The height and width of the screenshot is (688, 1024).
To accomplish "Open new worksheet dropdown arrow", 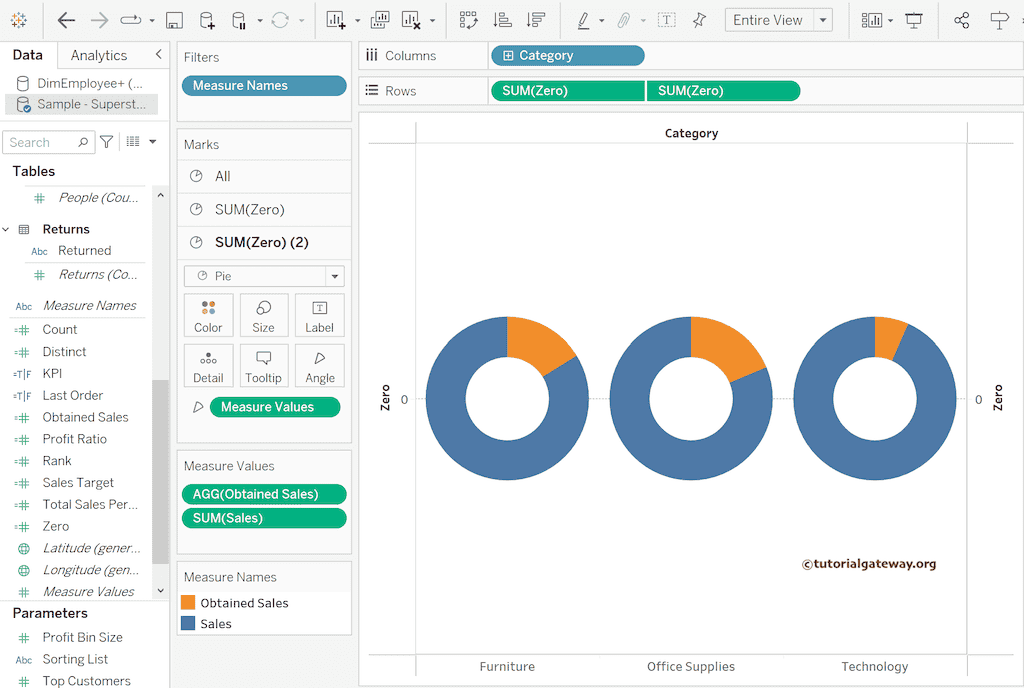I will 357,21.
